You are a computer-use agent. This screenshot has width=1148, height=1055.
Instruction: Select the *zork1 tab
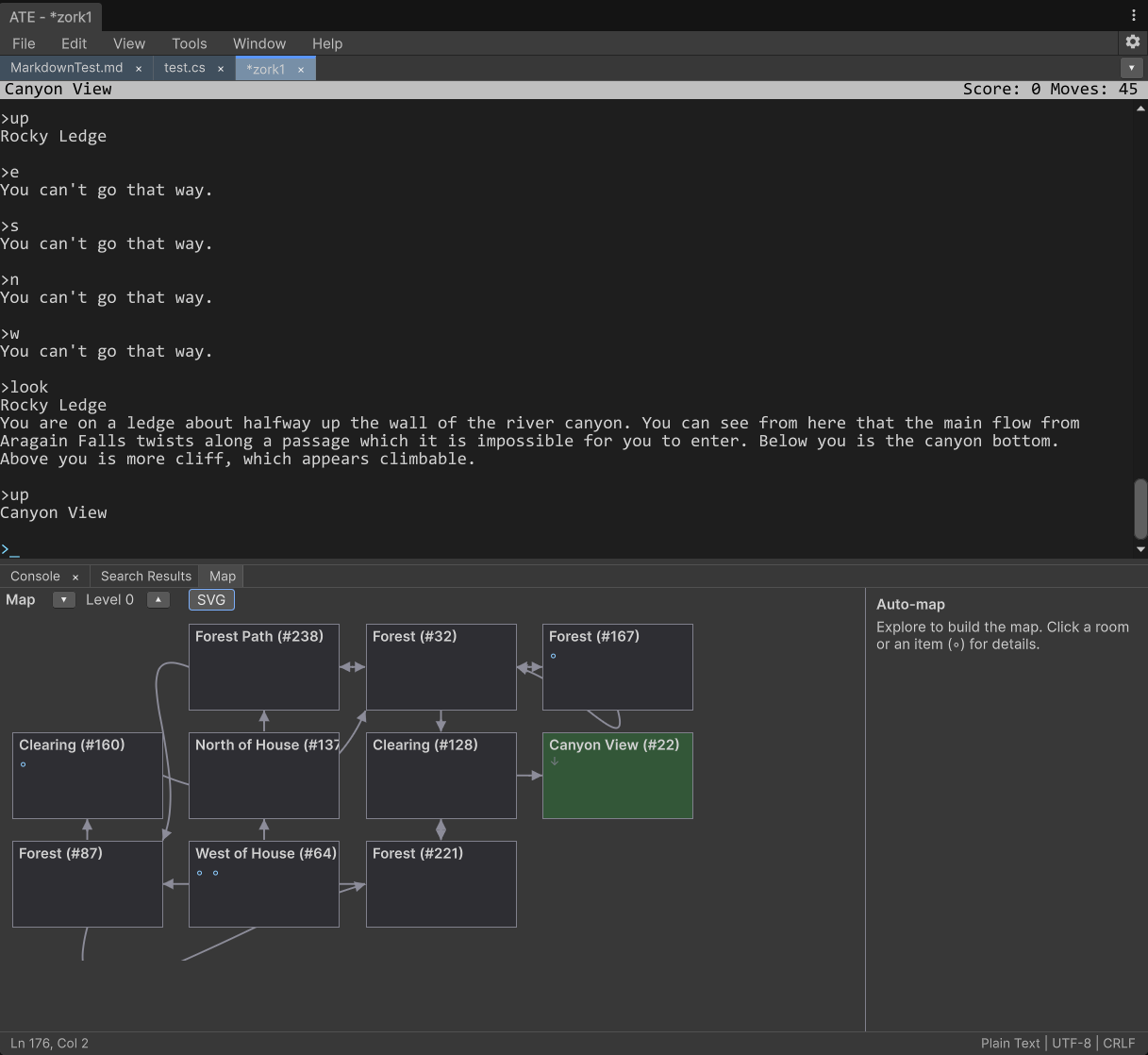click(x=265, y=69)
